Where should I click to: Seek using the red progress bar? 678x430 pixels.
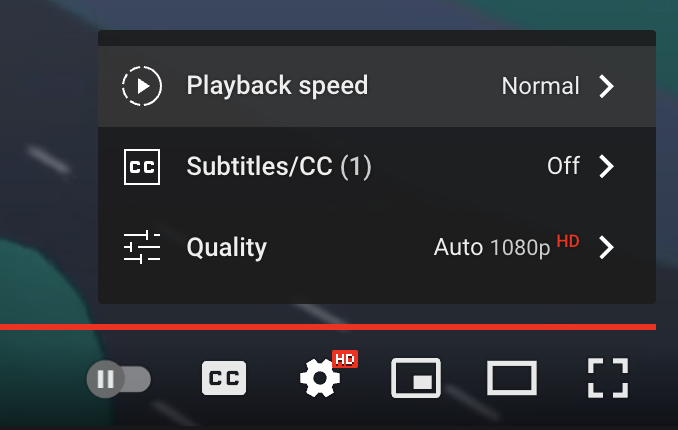click(328, 326)
